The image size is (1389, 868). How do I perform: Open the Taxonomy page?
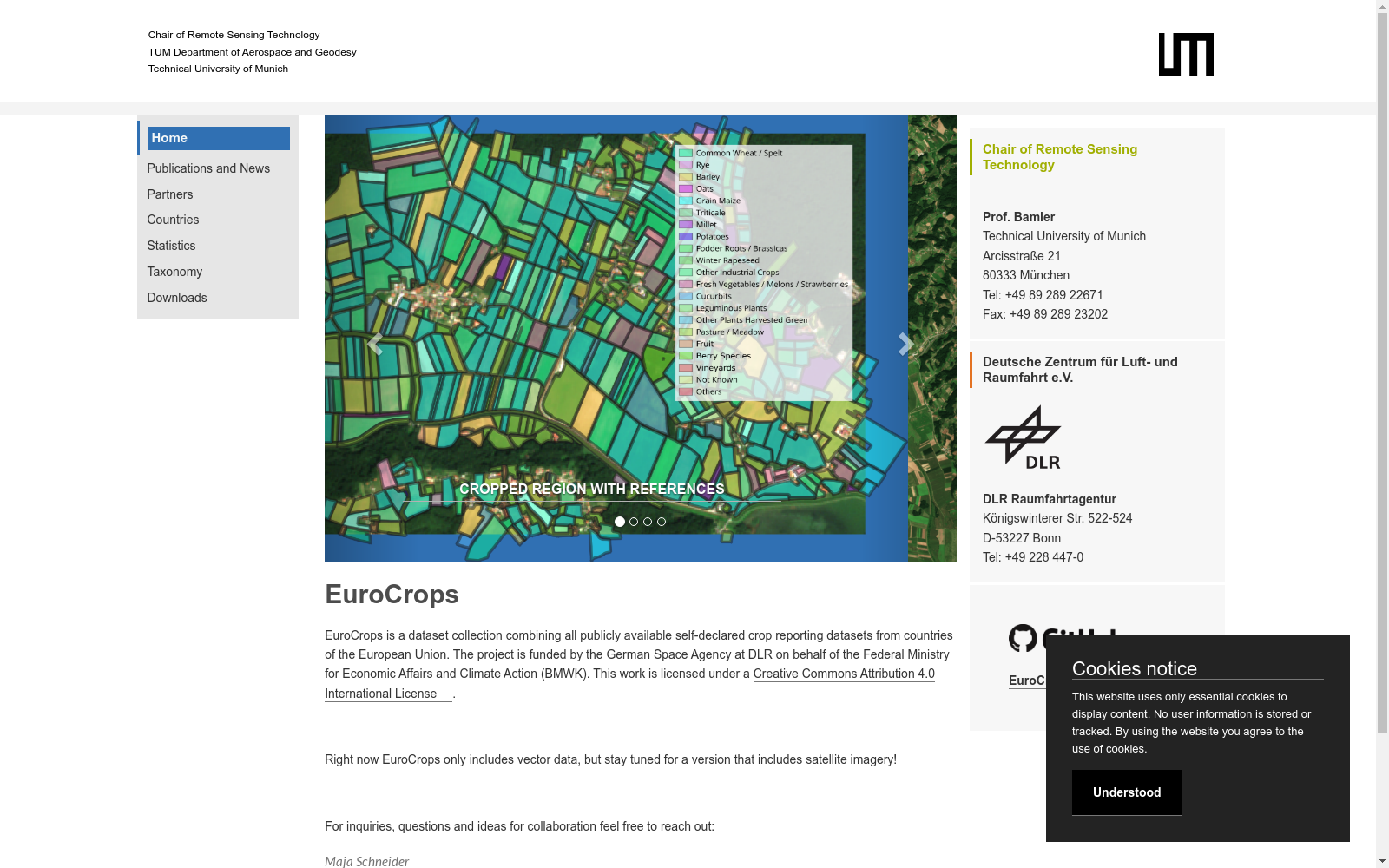point(174,272)
